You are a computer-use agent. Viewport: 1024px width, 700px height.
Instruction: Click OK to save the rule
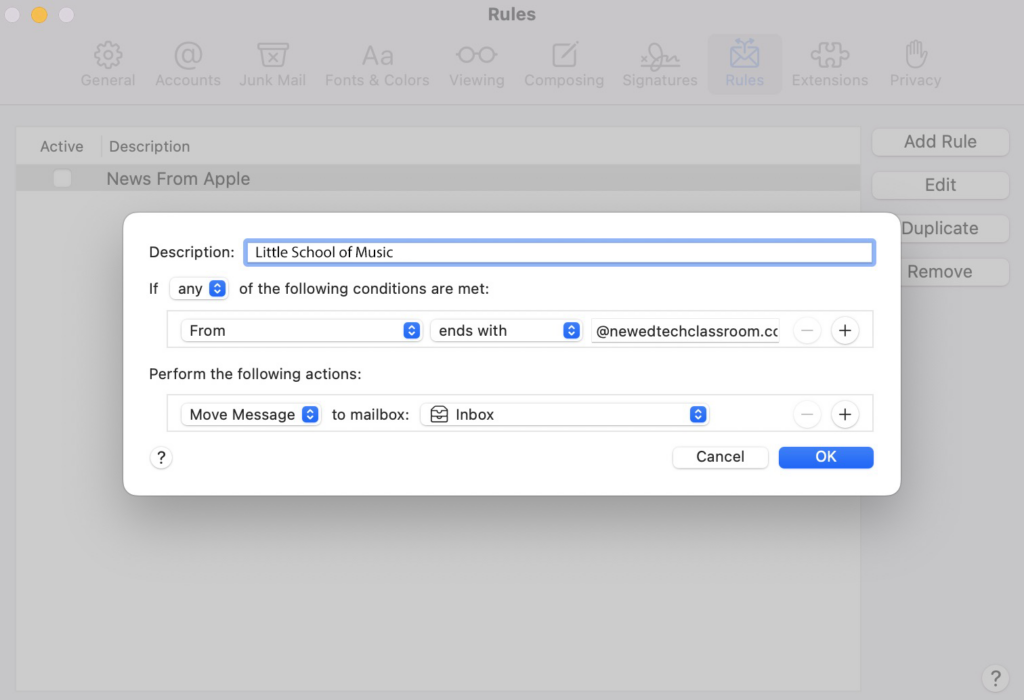coord(825,457)
